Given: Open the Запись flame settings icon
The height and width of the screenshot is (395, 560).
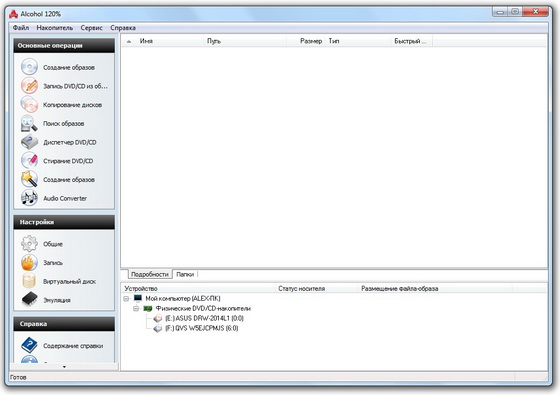Looking at the screenshot, I should pos(29,262).
